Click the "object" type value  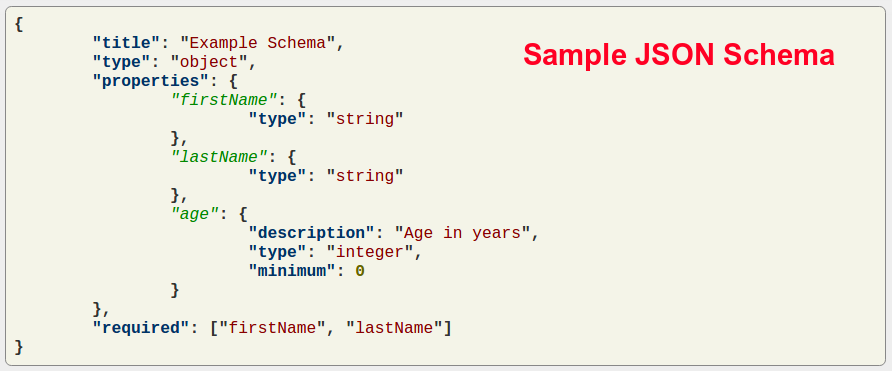tap(209, 62)
